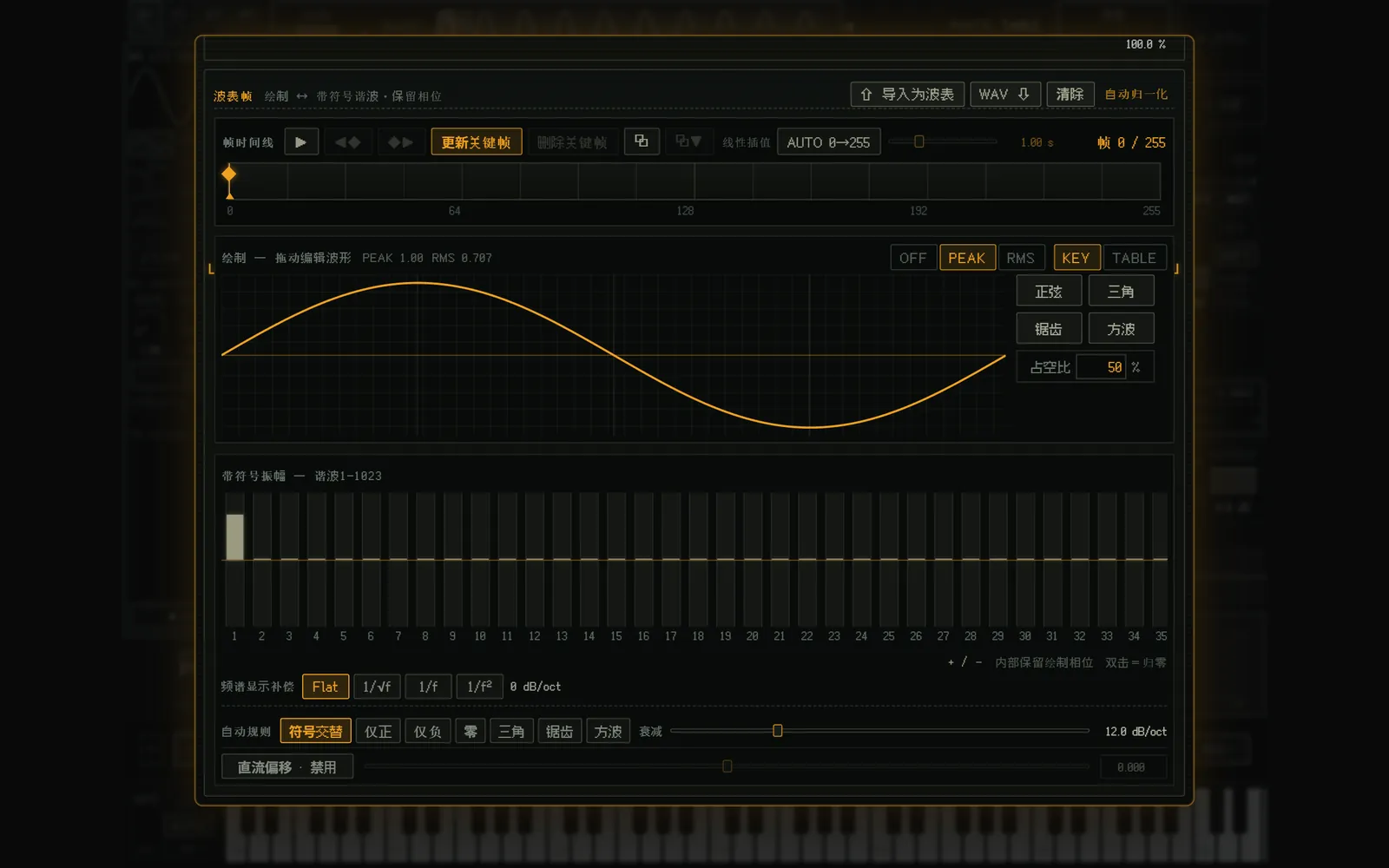Screen dimensions: 1389x868
Task: Select RMS meter mode
Action: (x=1021, y=258)
